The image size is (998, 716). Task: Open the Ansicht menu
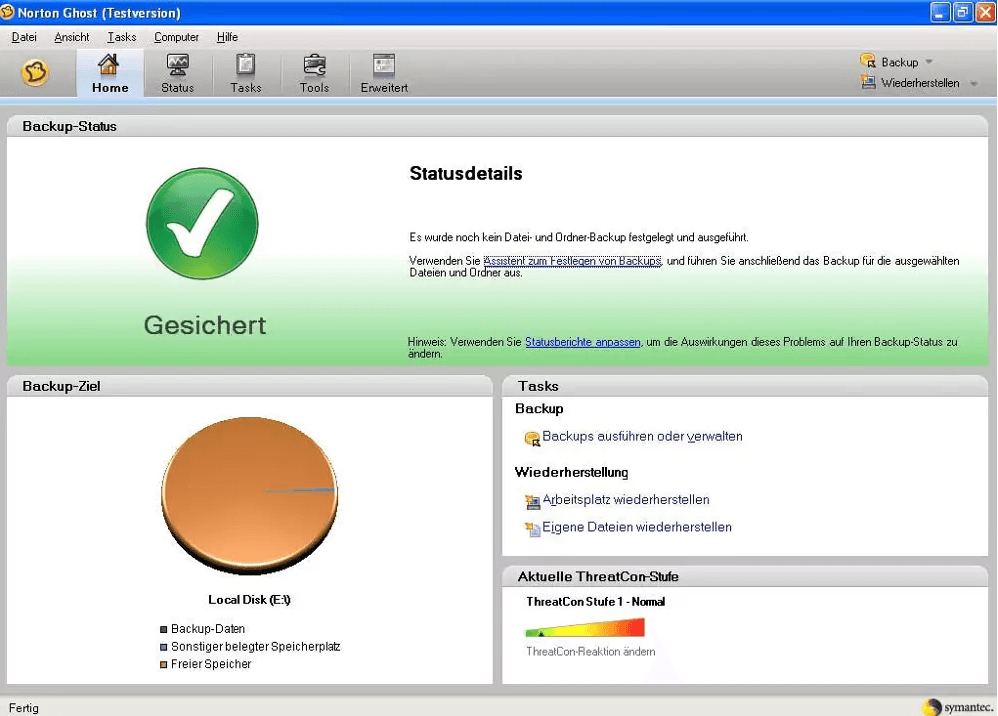[x=71, y=37]
